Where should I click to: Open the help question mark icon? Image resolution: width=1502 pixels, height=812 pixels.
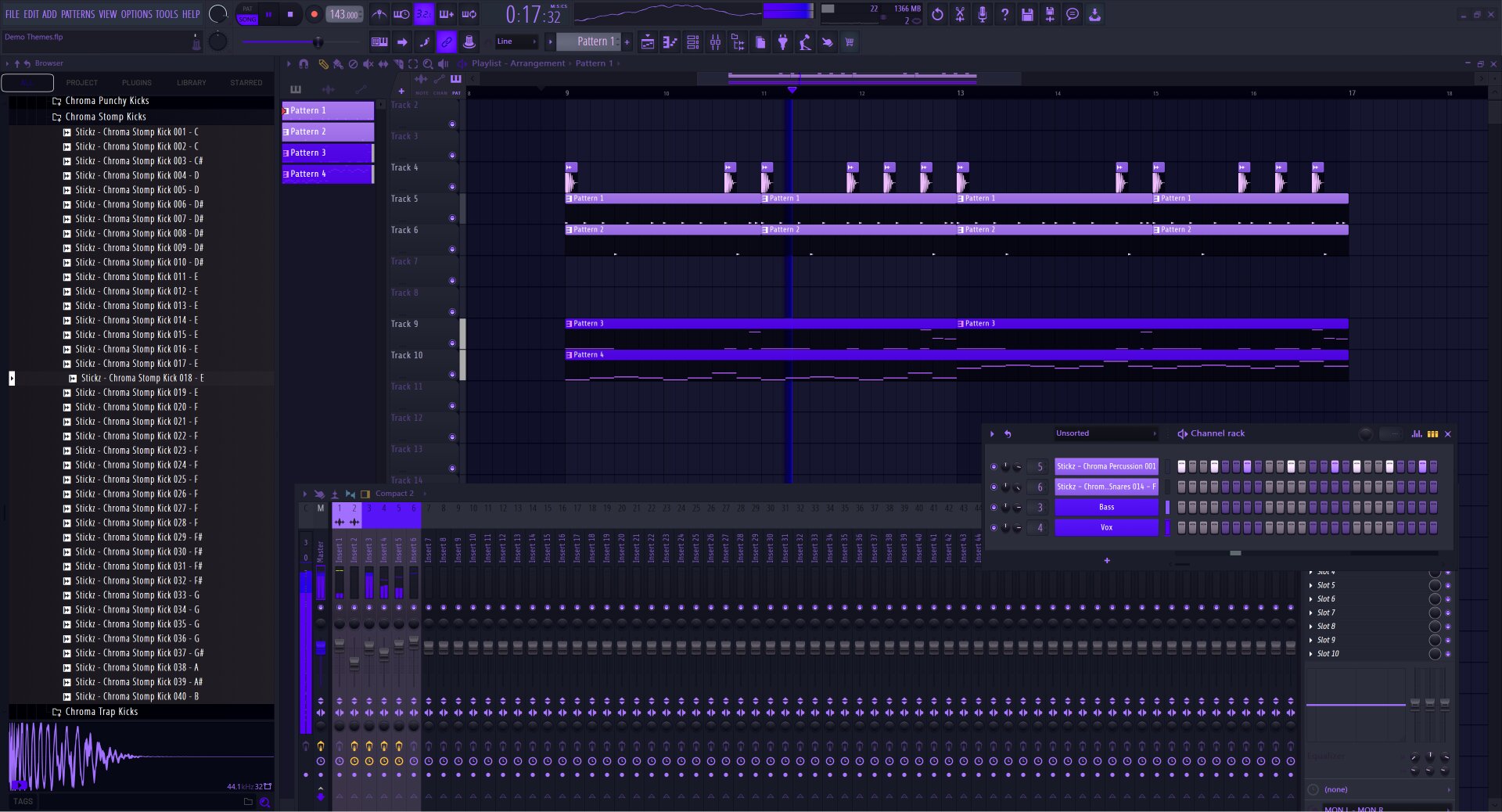tap(1004, 14)
